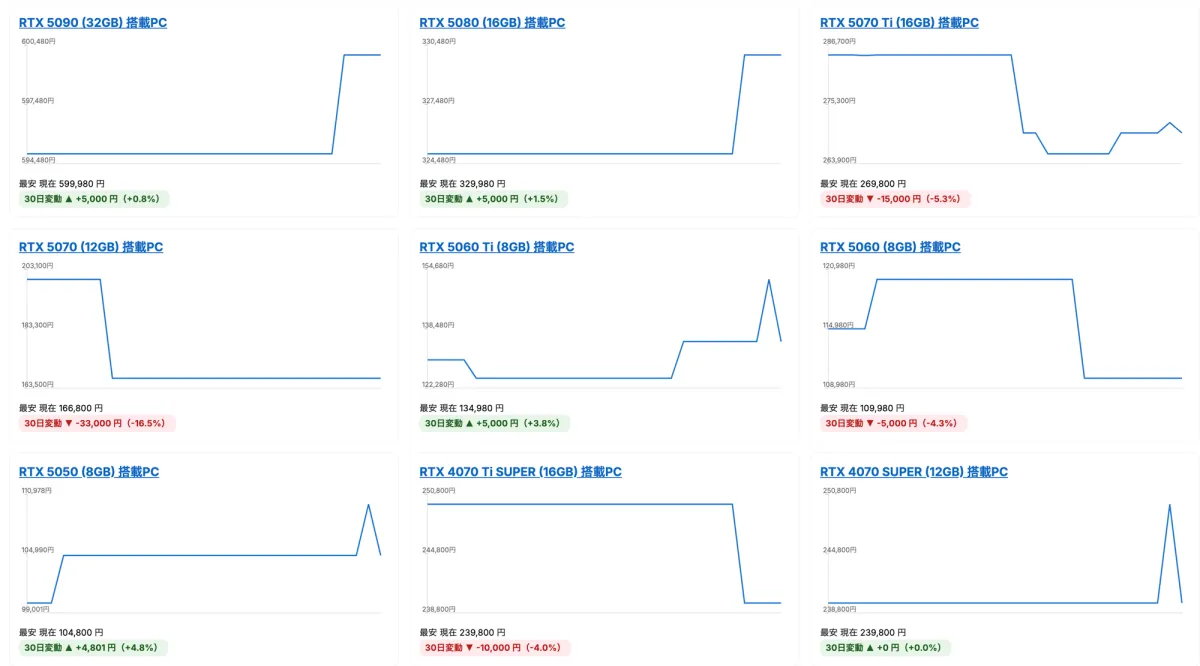Viewport: 1200px width, 666px height.
Task: Select the RTX 5050 (8GB) 搭載PC link
Action: pos(88,472)
